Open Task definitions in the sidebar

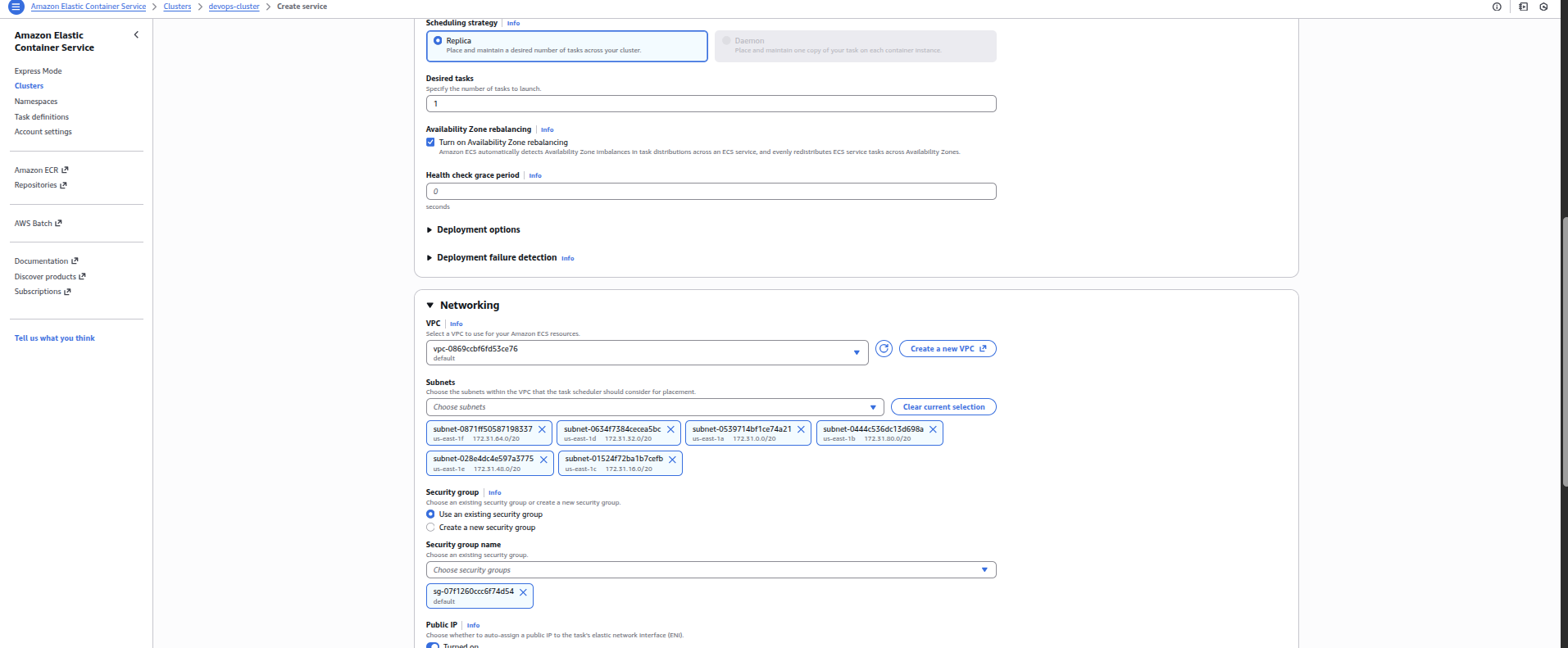coord(42,117)
